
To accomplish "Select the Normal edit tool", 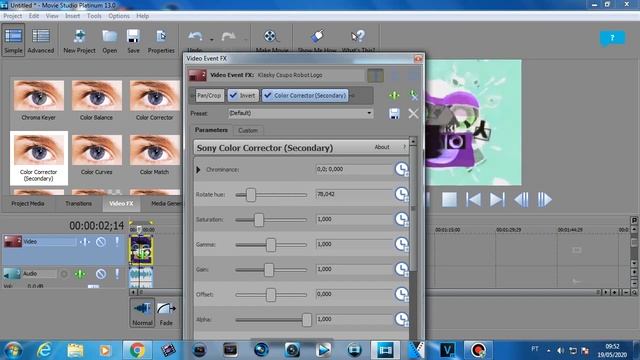I will tap(142, 313).
